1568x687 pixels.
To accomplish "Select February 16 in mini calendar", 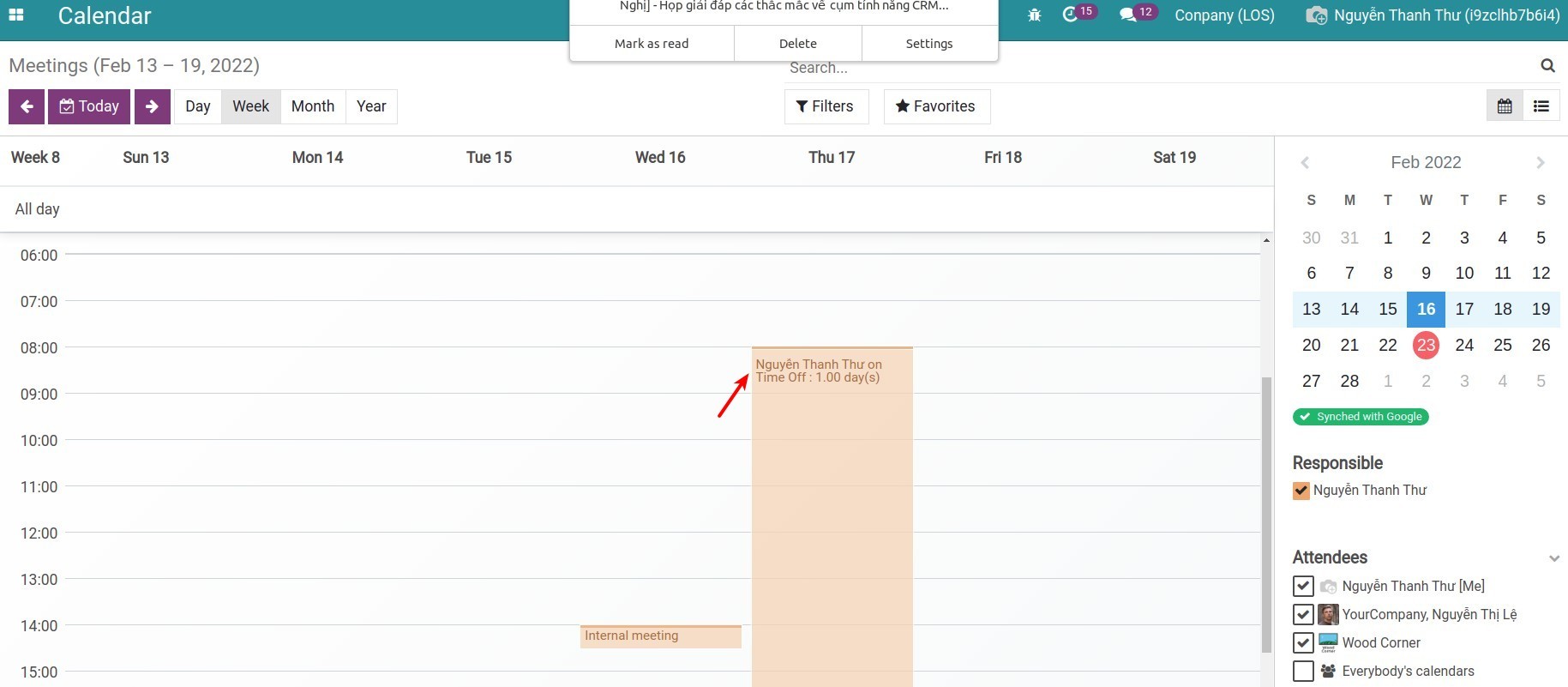I will [1426, 309].
